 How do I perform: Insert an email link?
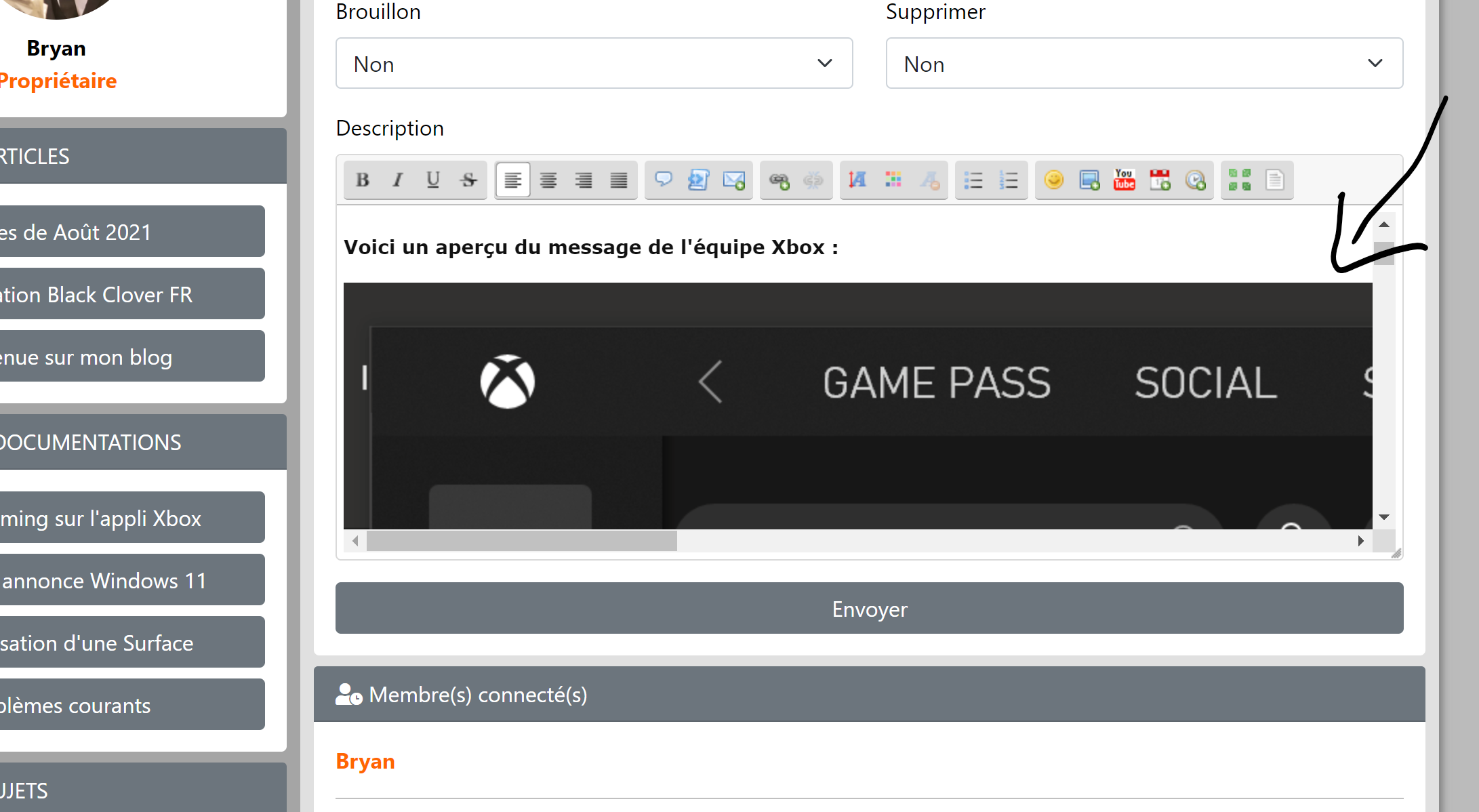pyautogui.click(x=733, y=180)
